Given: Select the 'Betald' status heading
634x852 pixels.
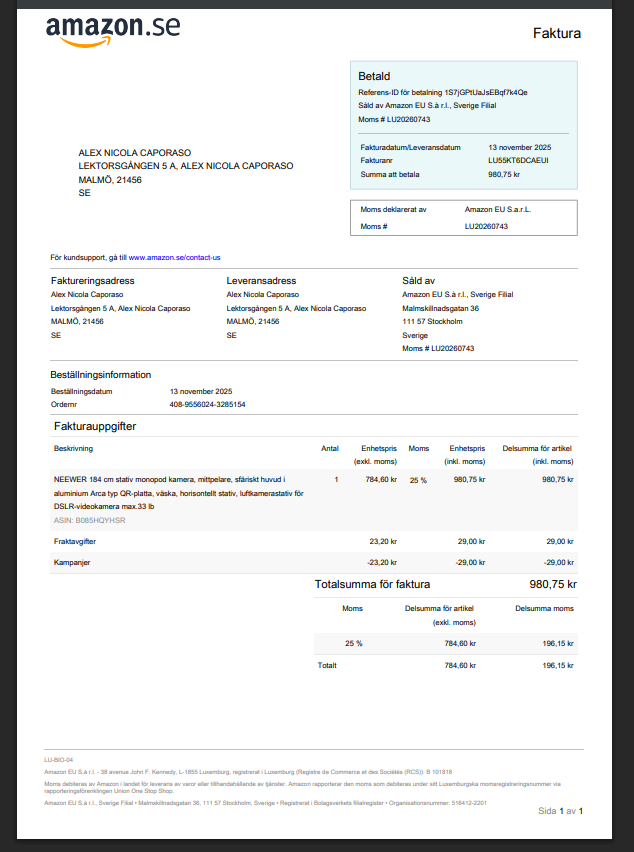Looking at the screenshot, I should 374,76.
